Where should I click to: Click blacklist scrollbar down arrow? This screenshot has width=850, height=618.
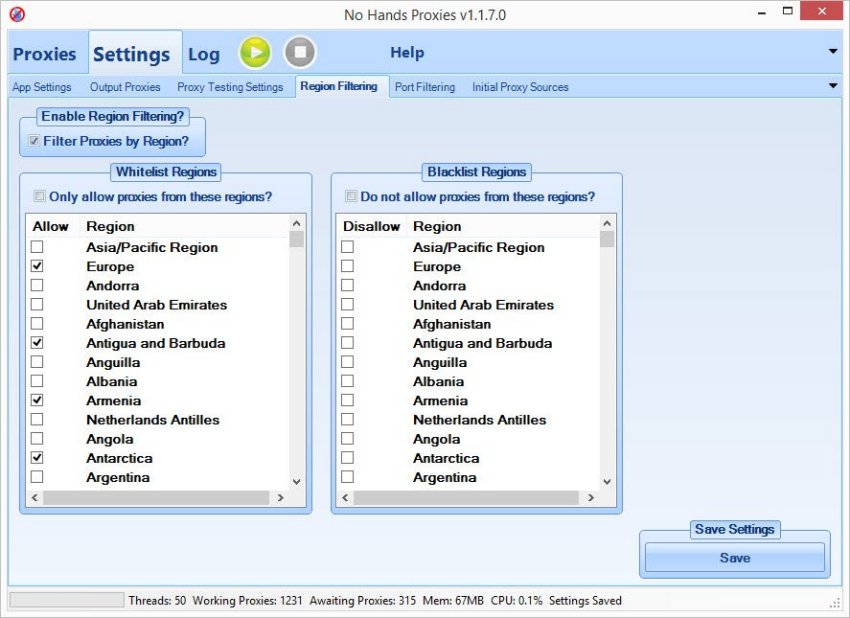coord(607,481)
